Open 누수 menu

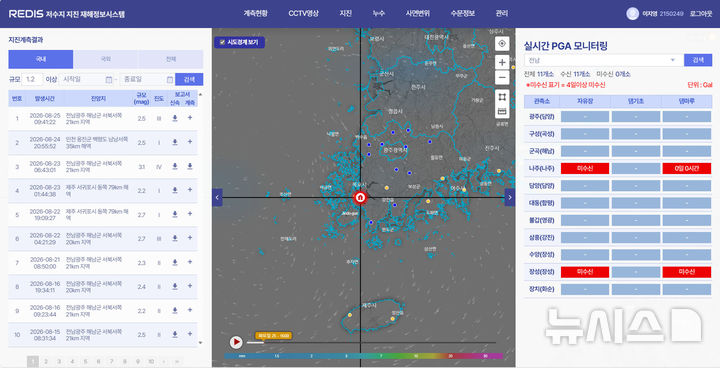[x=378, y=13]
